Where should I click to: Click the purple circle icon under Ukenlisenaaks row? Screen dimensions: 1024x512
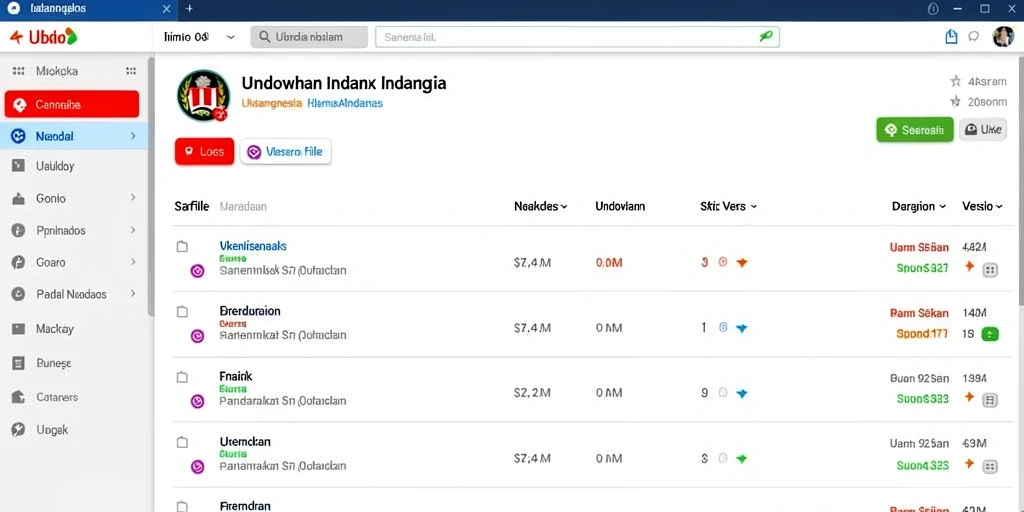[197, 270]
